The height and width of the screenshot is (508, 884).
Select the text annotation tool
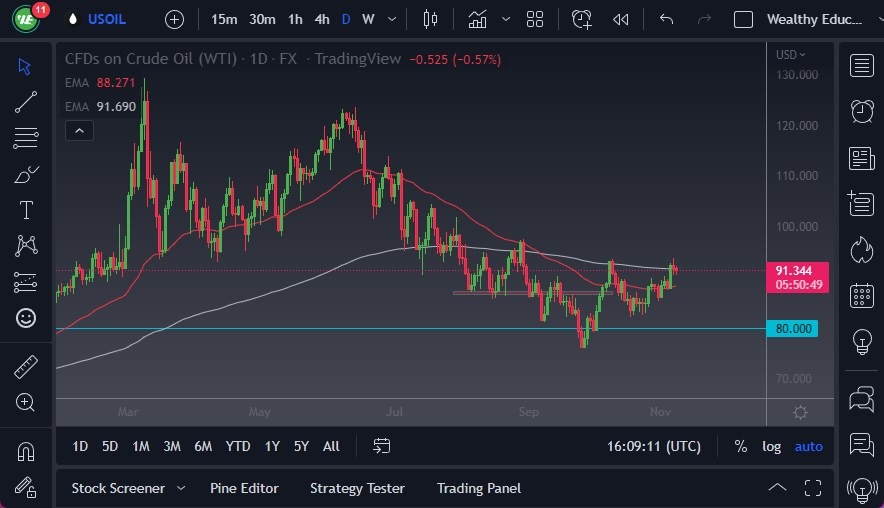pos(26,210)
